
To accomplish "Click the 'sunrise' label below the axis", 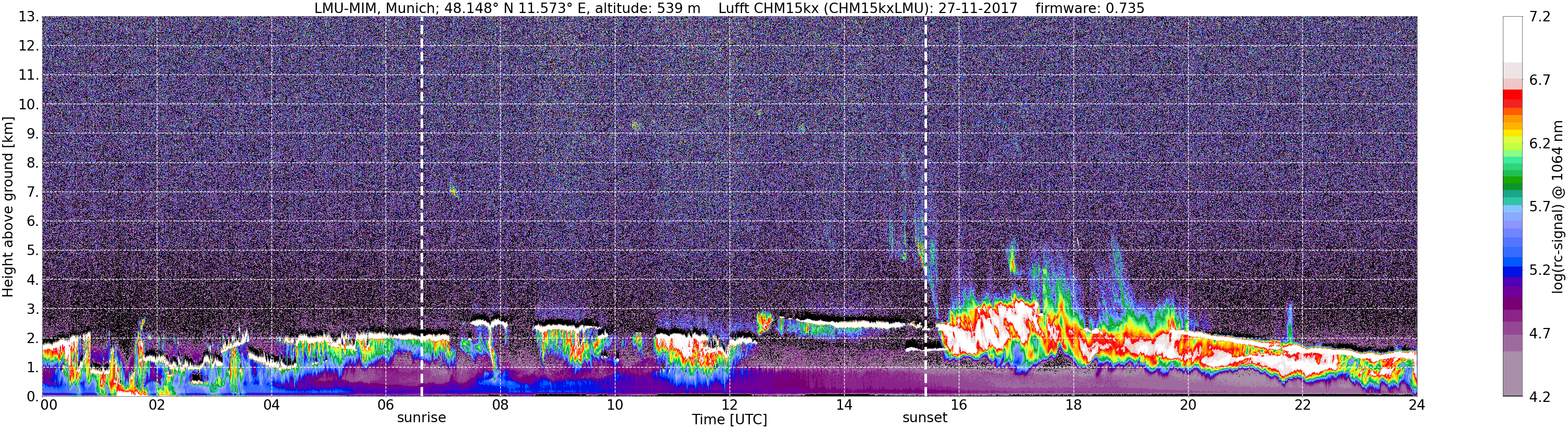I will (x=421, y=418).
